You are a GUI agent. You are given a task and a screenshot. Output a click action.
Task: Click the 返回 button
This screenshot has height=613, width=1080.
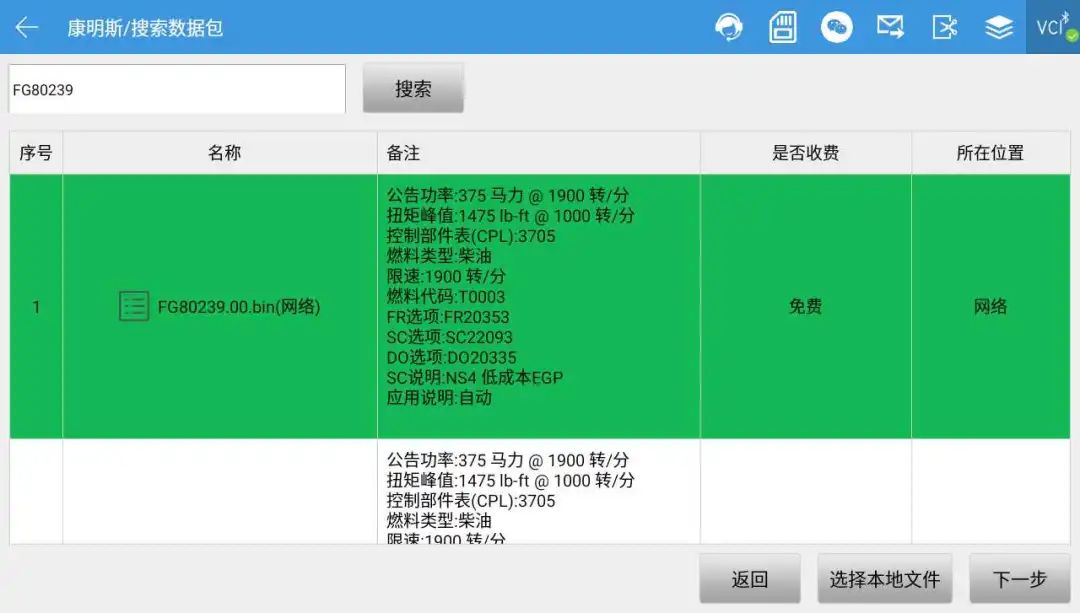(x=750, y=579)
